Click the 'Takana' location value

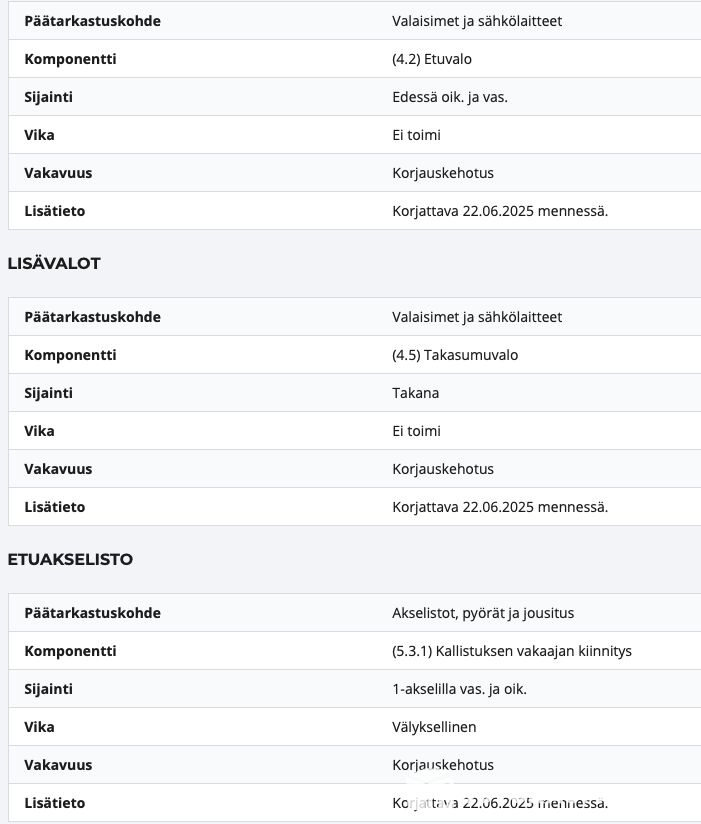point(416,393)
